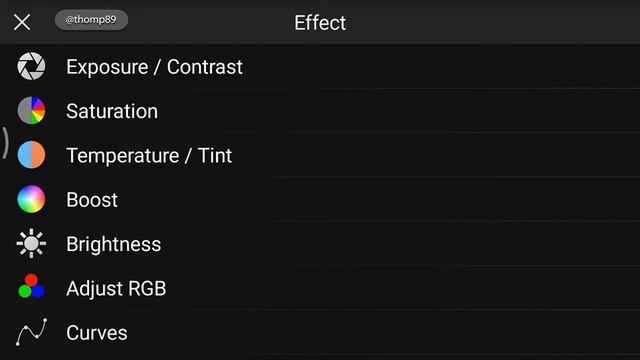Click the Brightness sun icon
640x360 pixels.
coord(31,244)
